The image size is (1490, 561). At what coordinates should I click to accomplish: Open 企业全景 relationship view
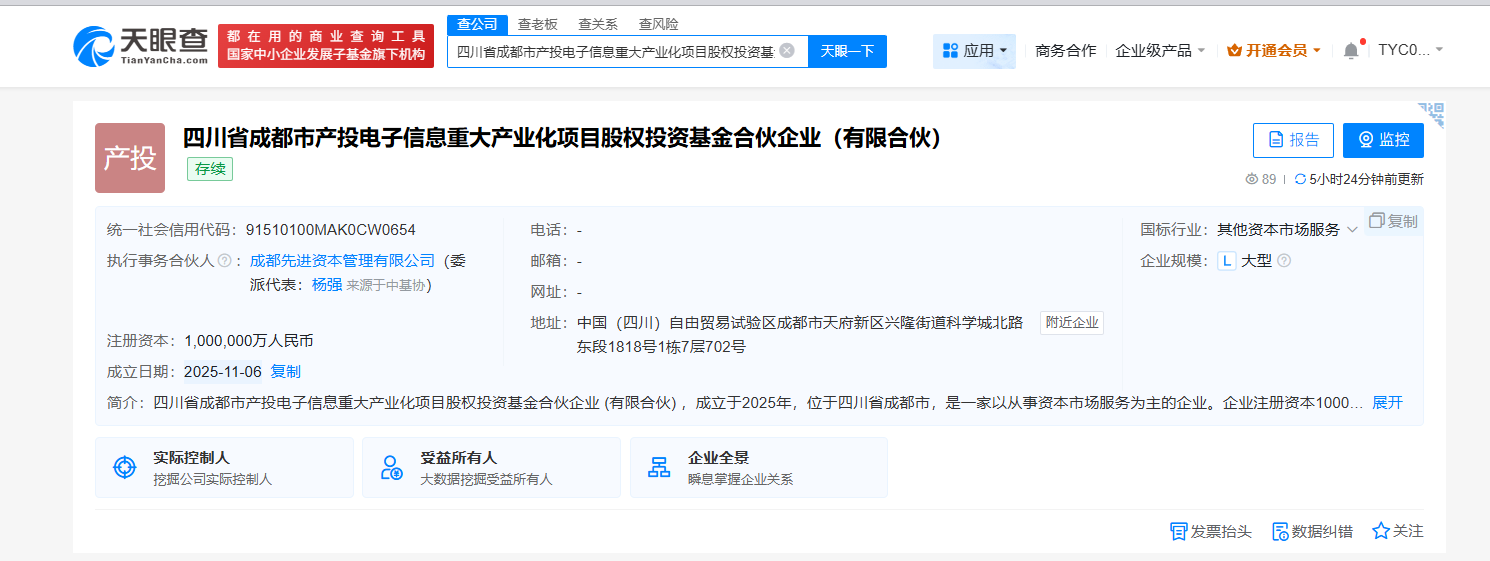(x=758, y=467)
